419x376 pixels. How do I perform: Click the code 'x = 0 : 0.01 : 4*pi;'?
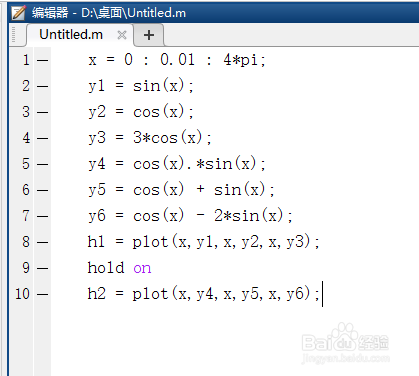177,60
